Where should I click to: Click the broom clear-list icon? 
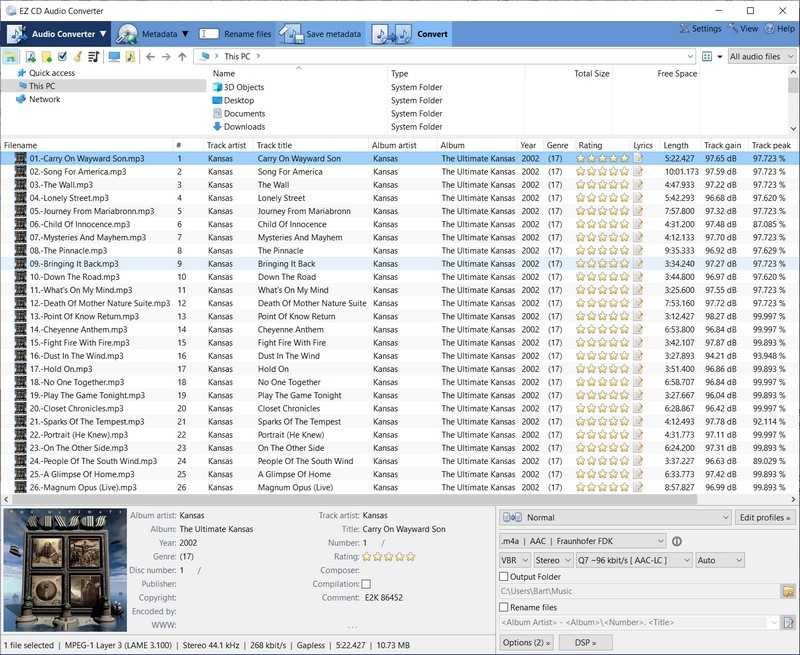(78, 57)
